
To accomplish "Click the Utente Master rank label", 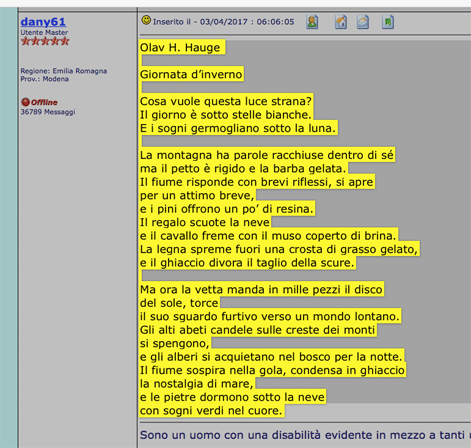I will 44,32.
